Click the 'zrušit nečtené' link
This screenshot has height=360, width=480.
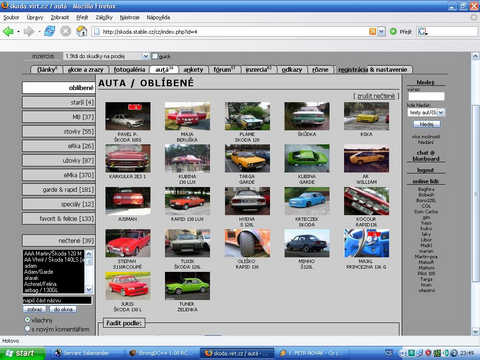[x=376, y=96]
